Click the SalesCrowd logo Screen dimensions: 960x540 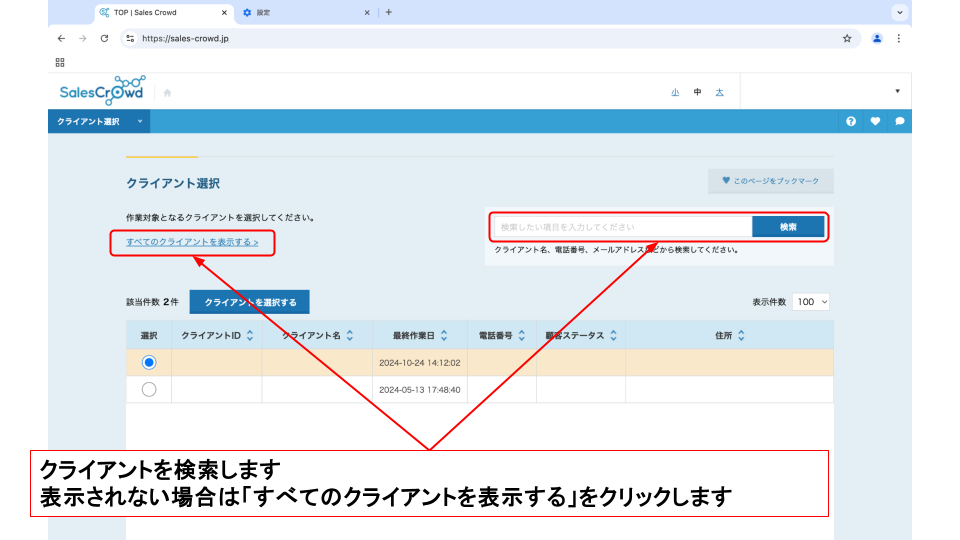pos(101,90)
